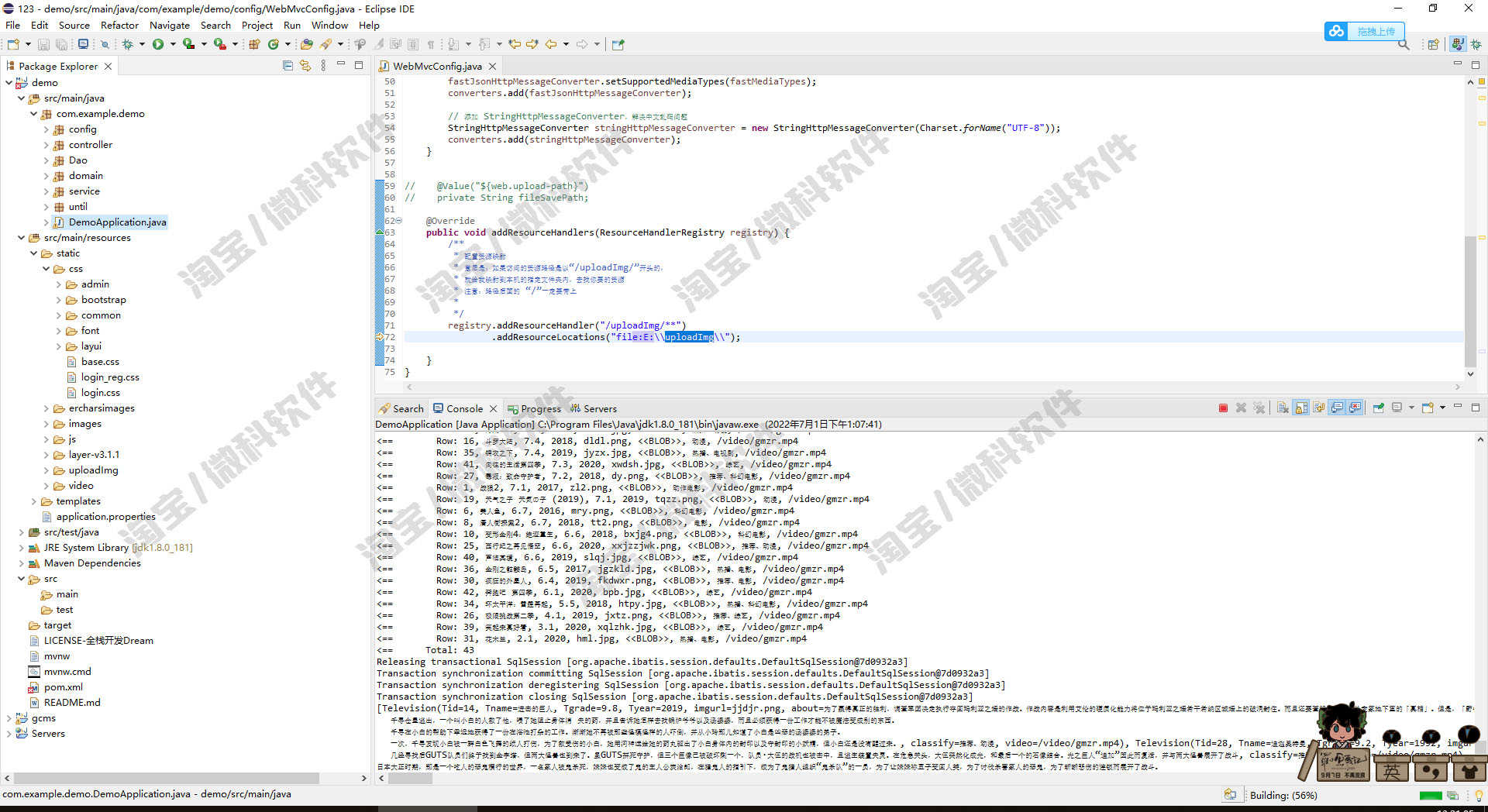Click the Search tab in bottom panel
1488x812 pixels.
[401, 408]
